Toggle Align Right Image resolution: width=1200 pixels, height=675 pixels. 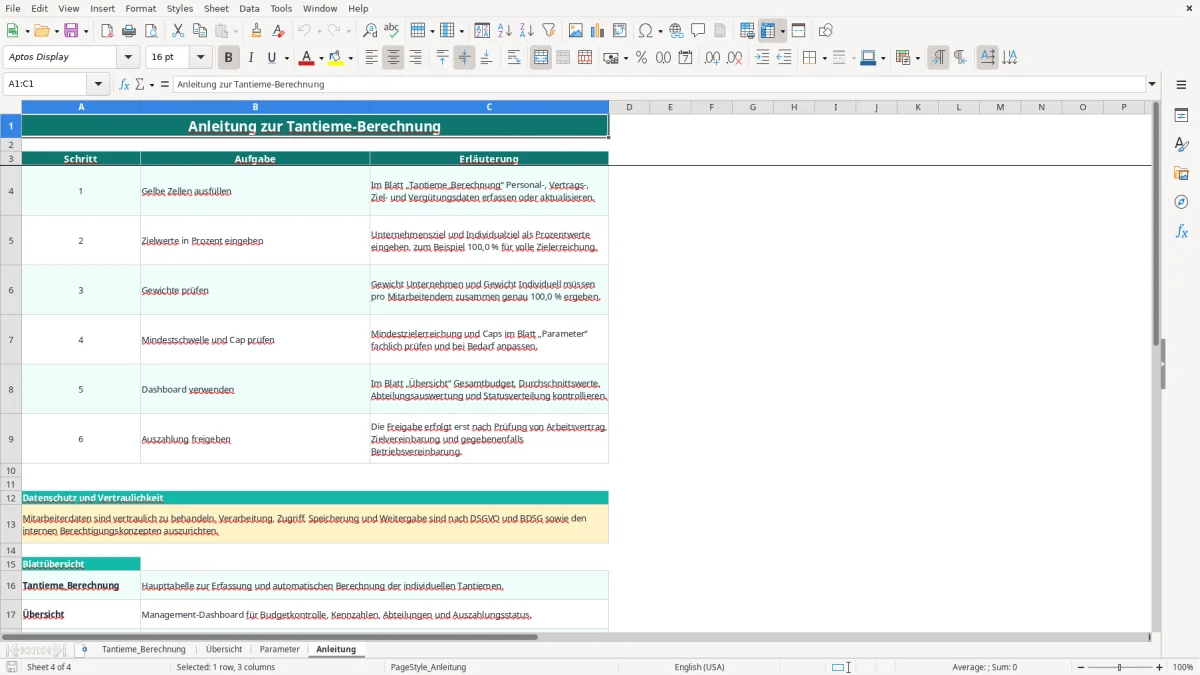pos(415,58)
